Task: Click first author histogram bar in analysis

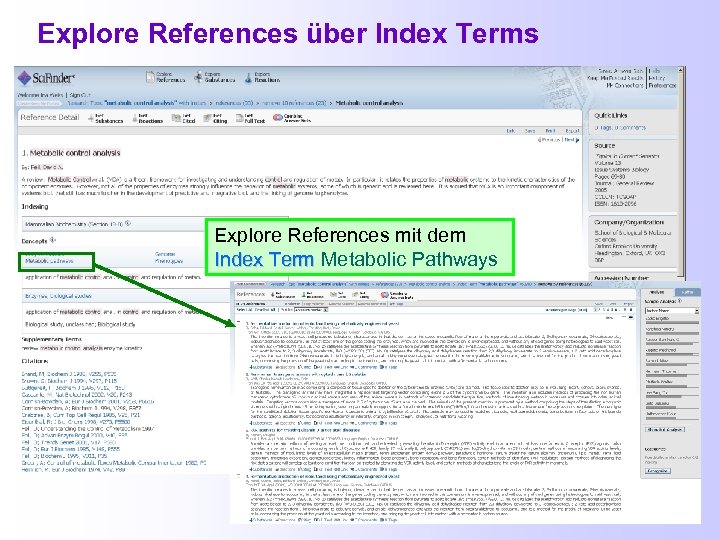Action: [x=672, y=322]
